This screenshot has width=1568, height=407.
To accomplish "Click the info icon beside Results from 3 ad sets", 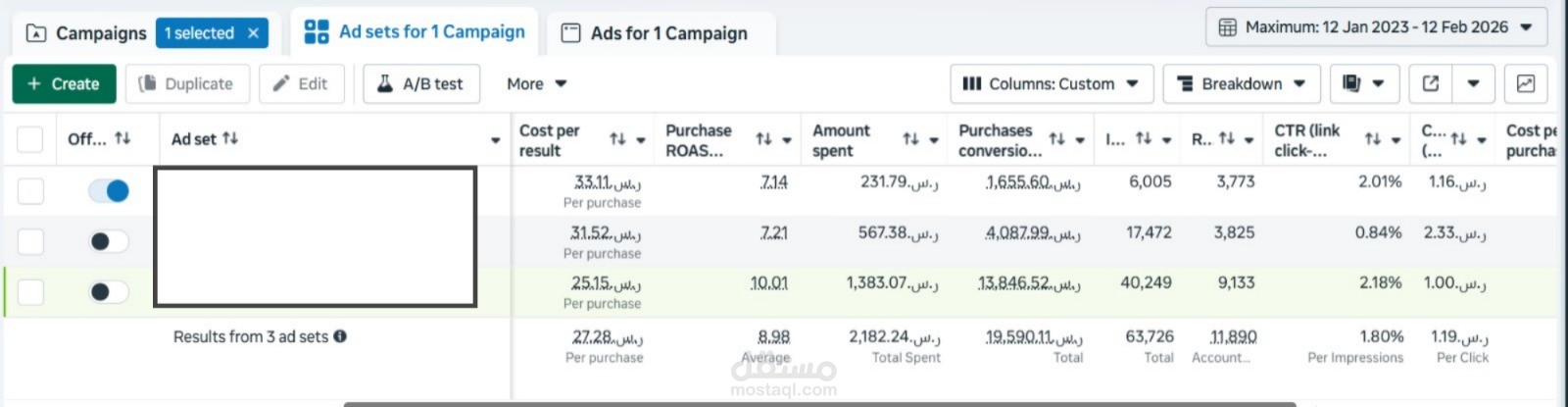I will (x=340, y=336).
